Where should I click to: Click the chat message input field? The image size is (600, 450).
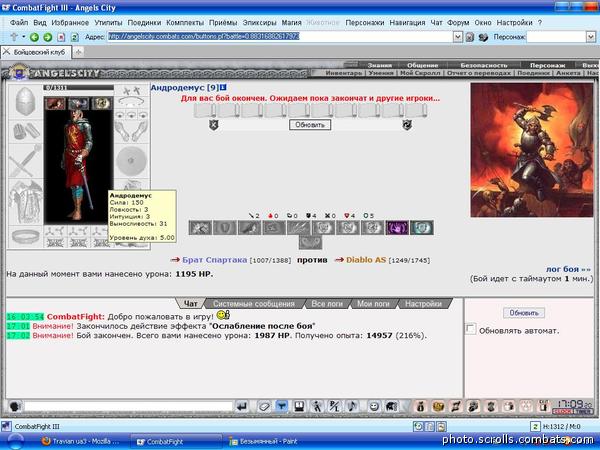[129, 406]
